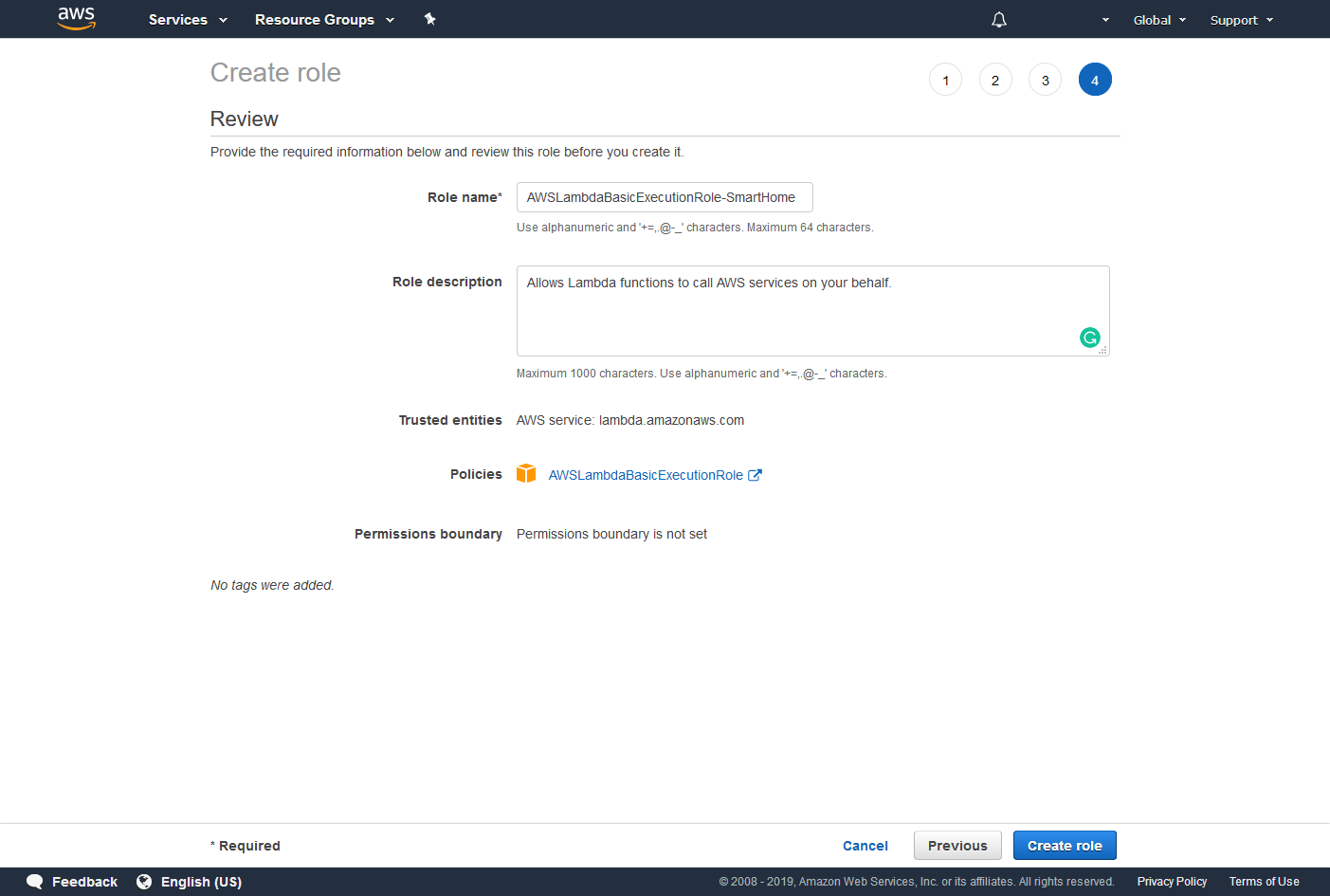Click the Previous button
The width and height of the screenshot is (1330, 896).
(957, 846)
